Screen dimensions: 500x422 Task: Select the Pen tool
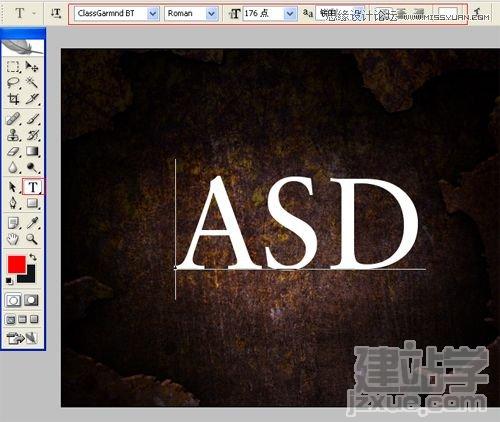click(13, 203)
